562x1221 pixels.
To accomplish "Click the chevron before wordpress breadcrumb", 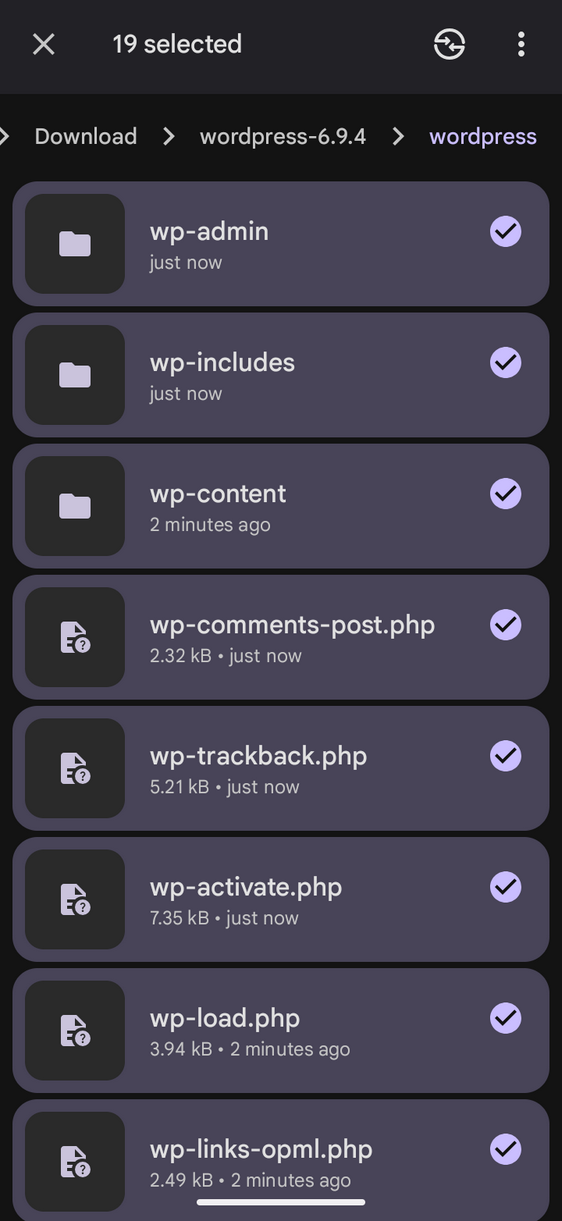I will tap(398, 136).
